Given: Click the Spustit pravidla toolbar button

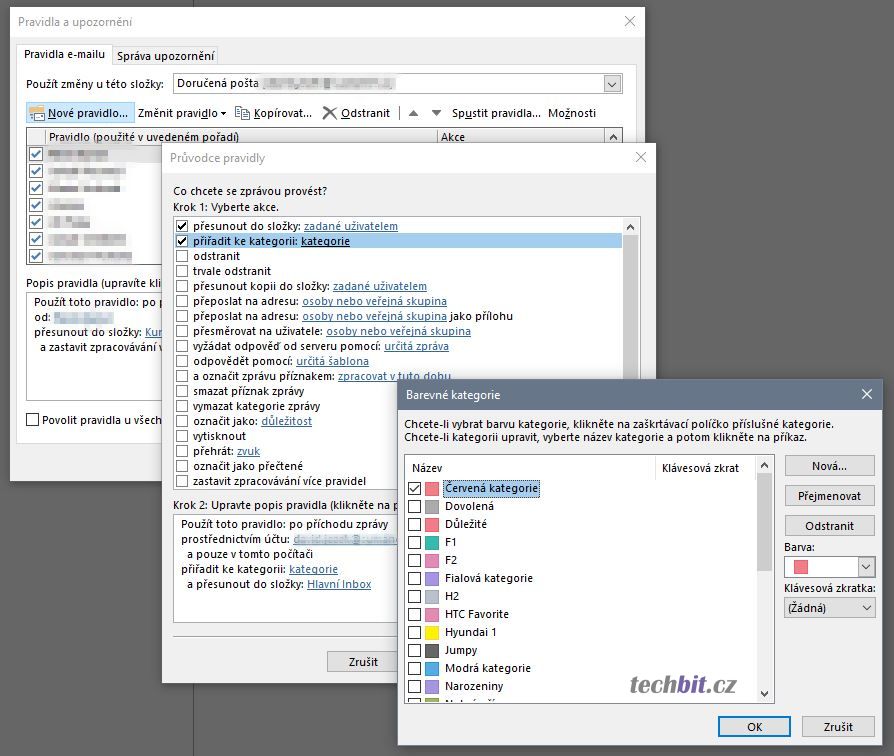Looking at the screenshot, I should tap(496, 113).
